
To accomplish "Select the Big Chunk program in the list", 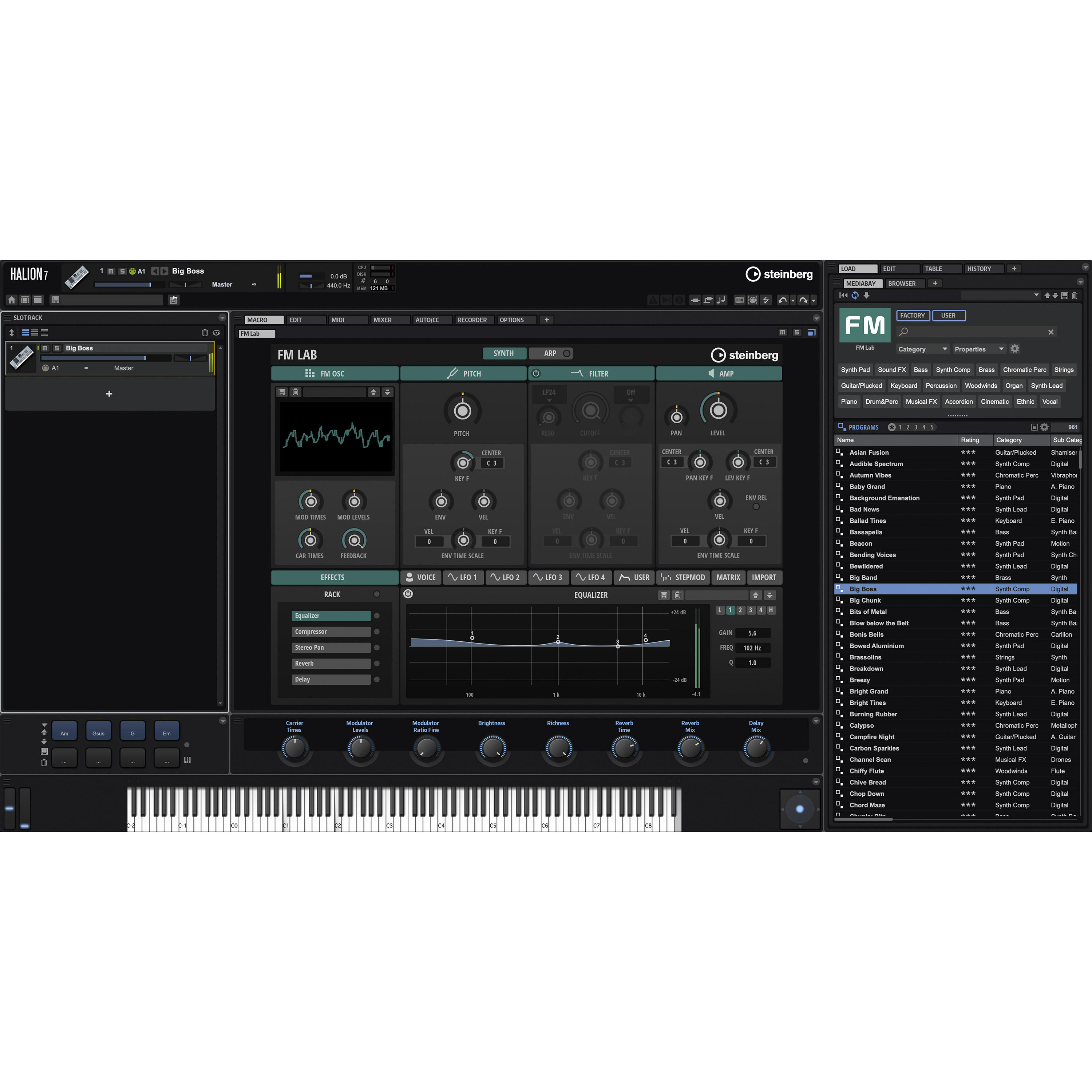I will tap(865, 600).
